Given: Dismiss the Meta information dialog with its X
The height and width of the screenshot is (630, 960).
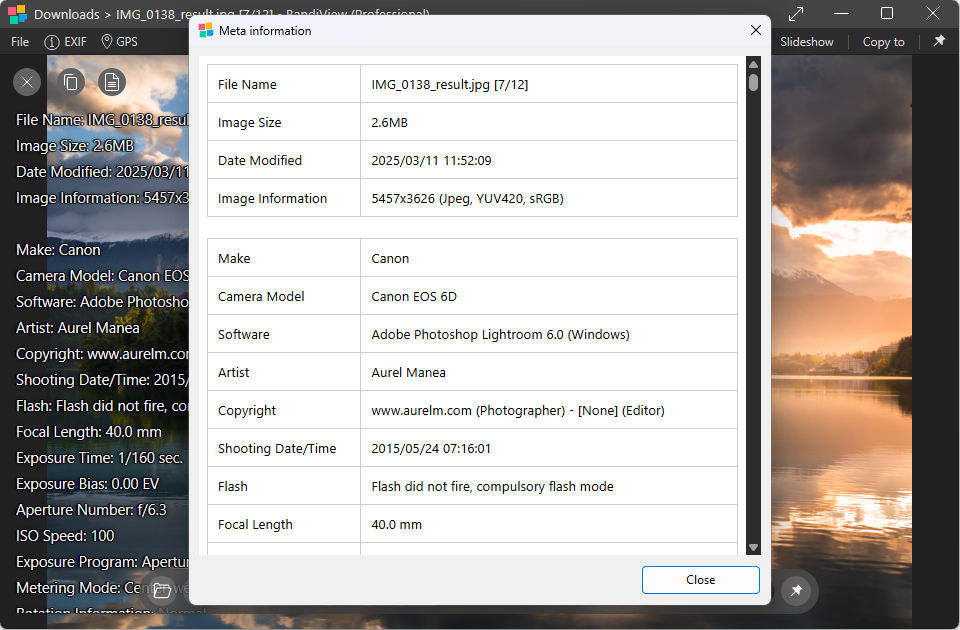Looking at the screenshot, I should (756, 31).
